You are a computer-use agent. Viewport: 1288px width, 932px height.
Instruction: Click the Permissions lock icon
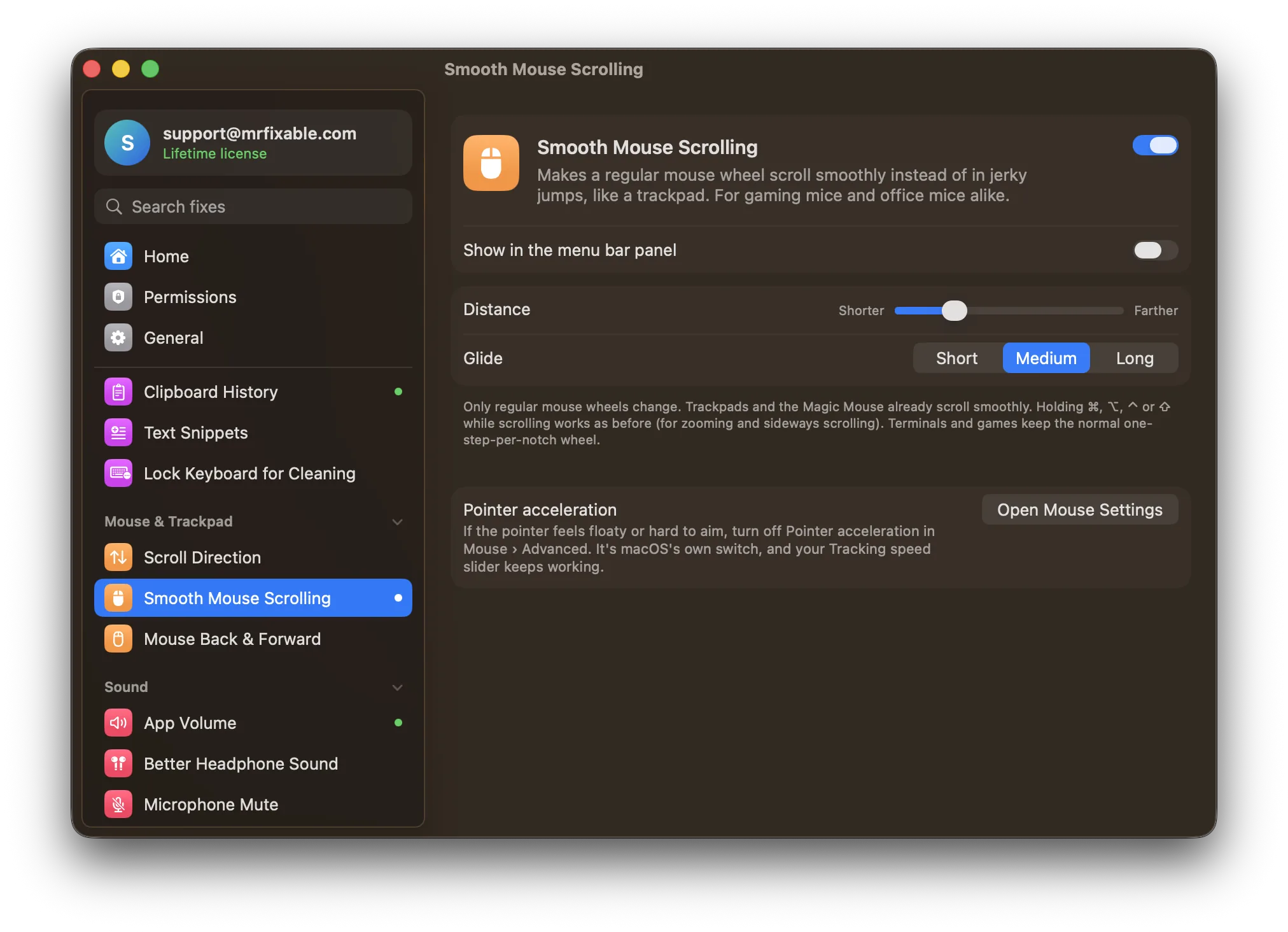click(x=118, y=297)
